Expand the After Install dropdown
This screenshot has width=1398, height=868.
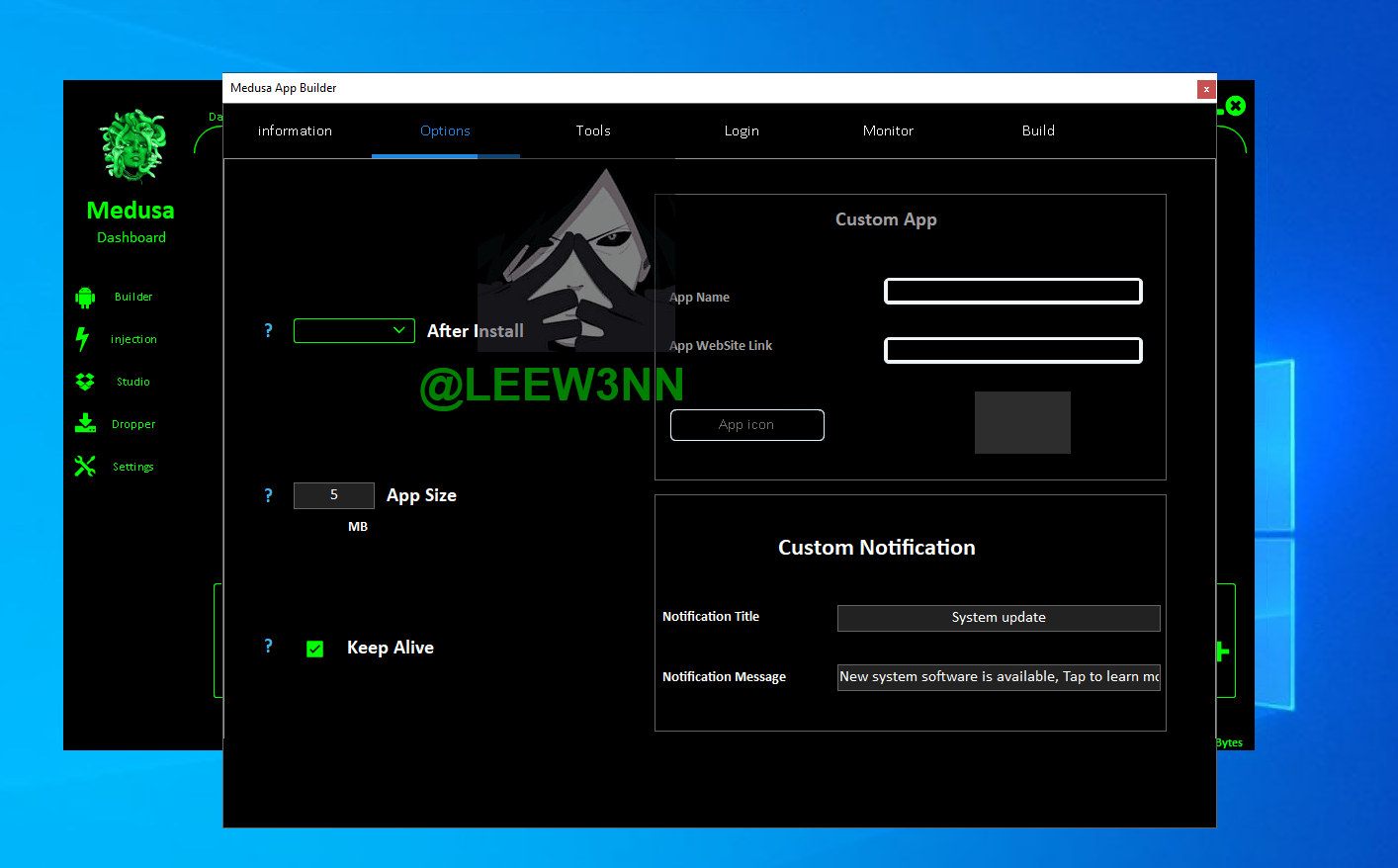coord(354,331)
